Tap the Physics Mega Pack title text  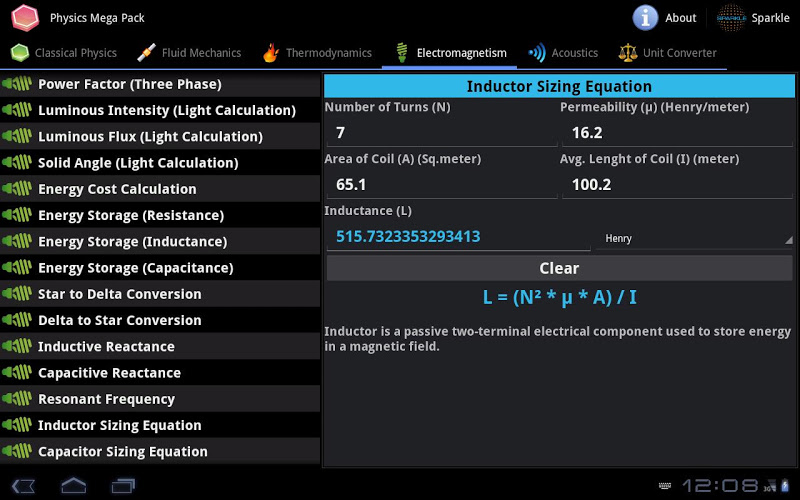pyautogui.click(x=97, y=18)
